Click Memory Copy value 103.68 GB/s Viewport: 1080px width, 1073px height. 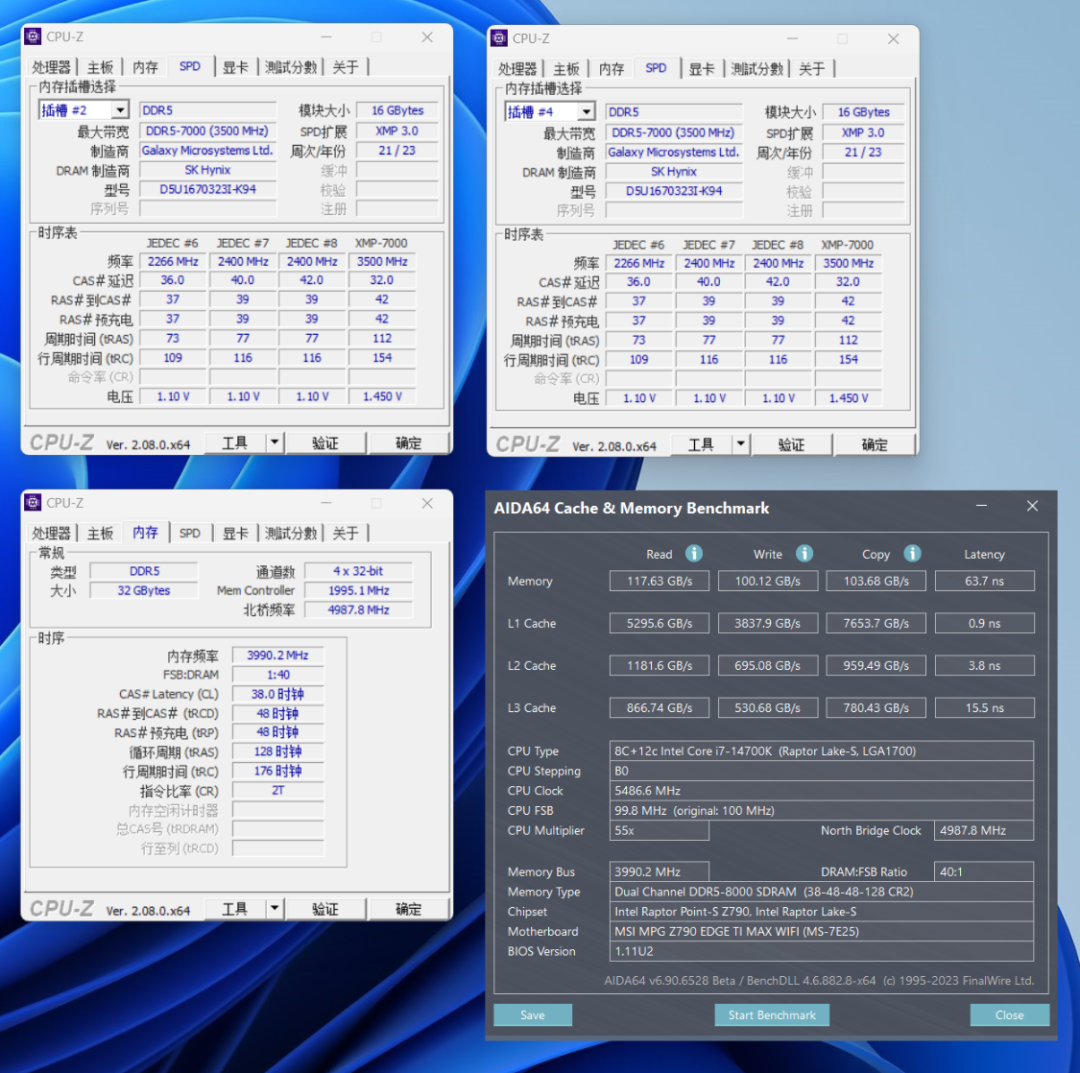tap(876, 581)
